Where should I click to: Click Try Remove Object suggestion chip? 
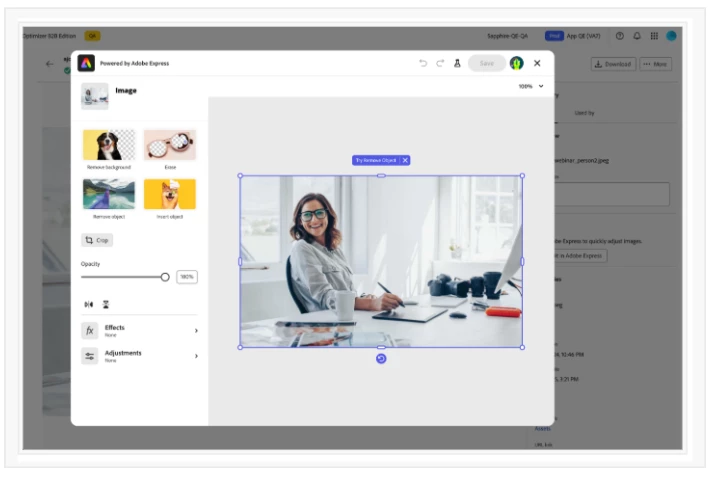376,160
